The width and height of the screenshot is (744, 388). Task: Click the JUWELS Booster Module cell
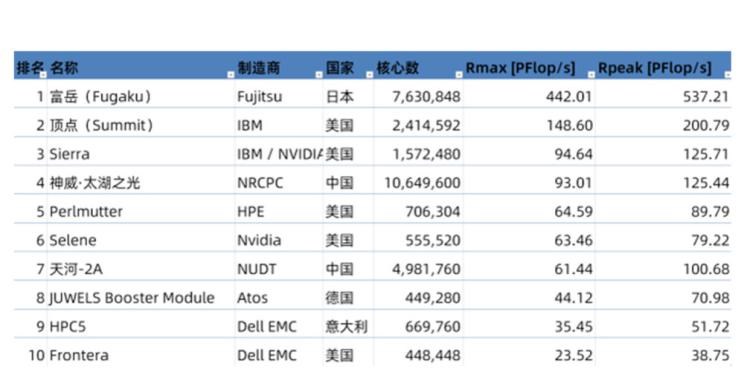pyautogui.click(x=141, y=298)
